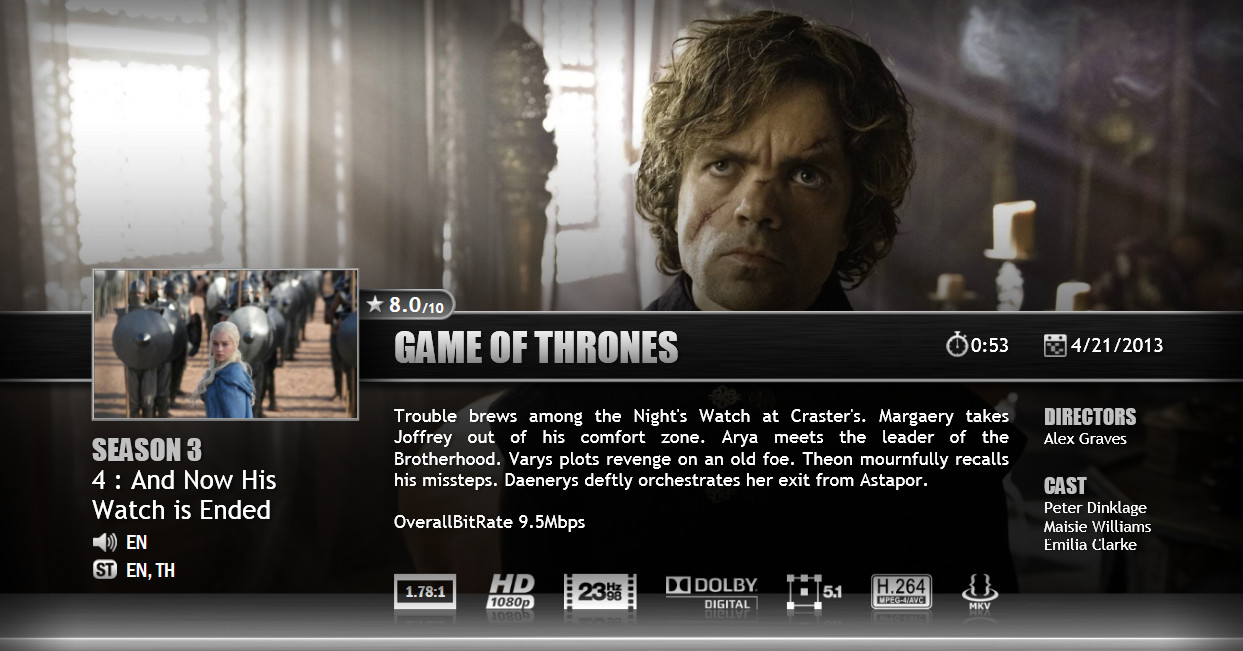Select director Alex Graves
1243x651 pixels.
point(1085,439)
